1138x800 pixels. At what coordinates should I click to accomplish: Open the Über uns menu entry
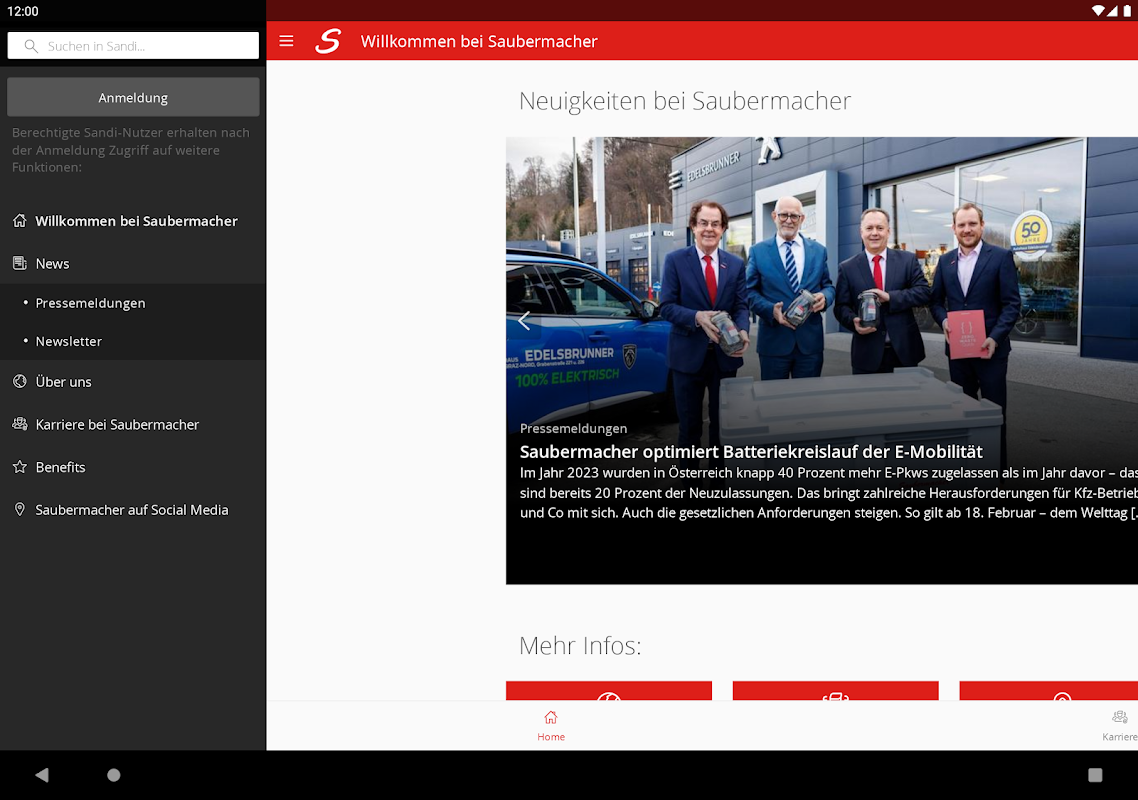(133, 381)
